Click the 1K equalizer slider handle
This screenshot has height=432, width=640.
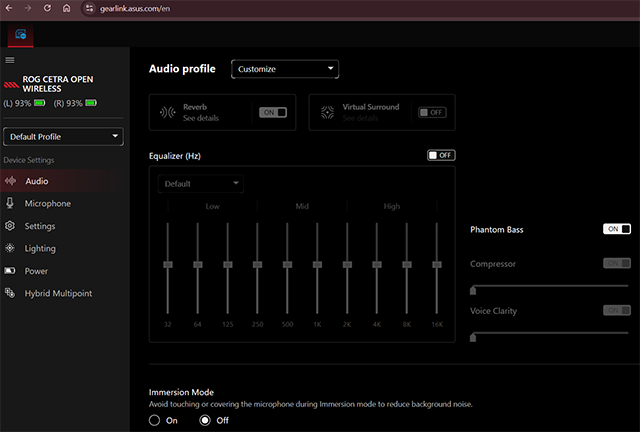317,264
